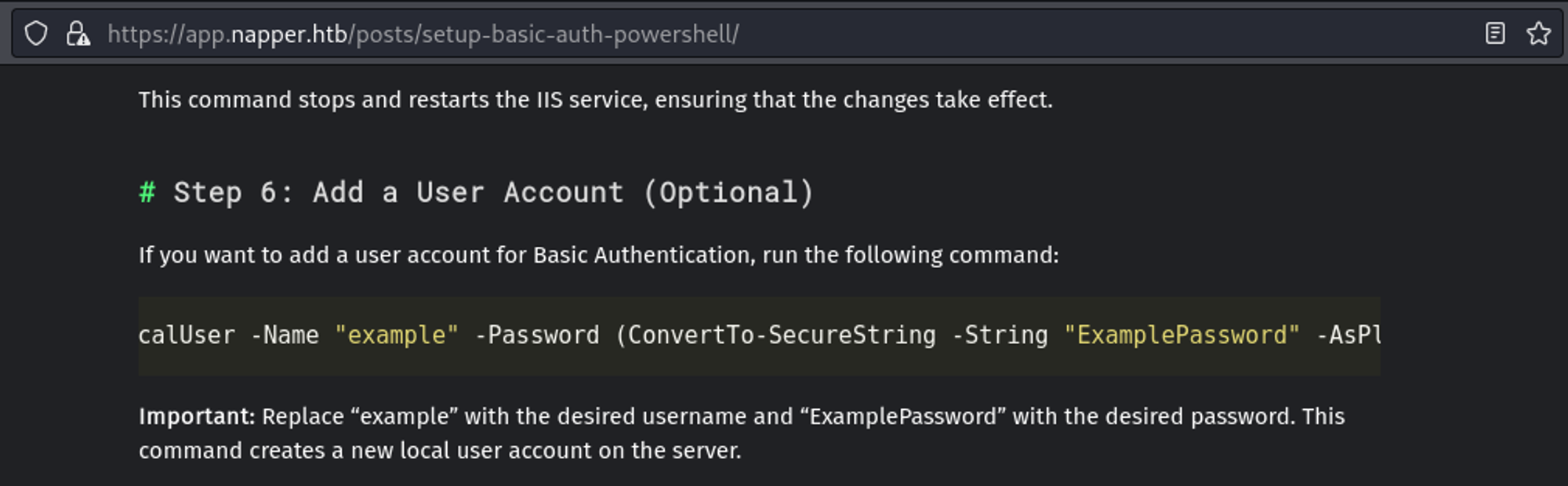Click the "ExamplePassword" string in the code

(x=1181, y=335)
